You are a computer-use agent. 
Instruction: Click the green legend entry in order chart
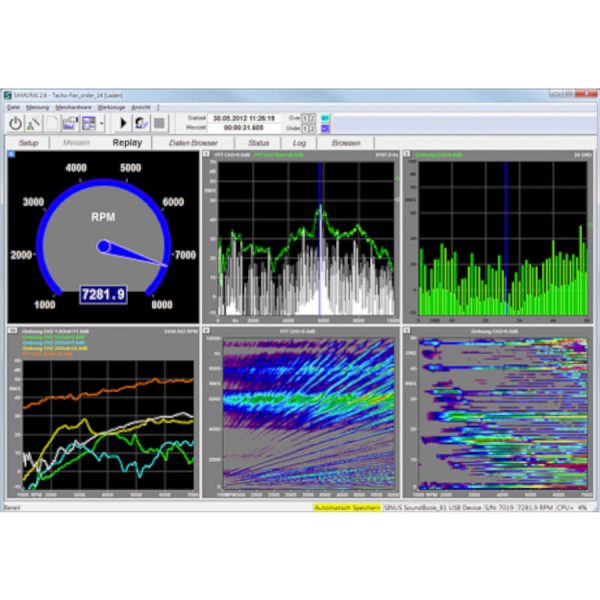coord(54,337)
